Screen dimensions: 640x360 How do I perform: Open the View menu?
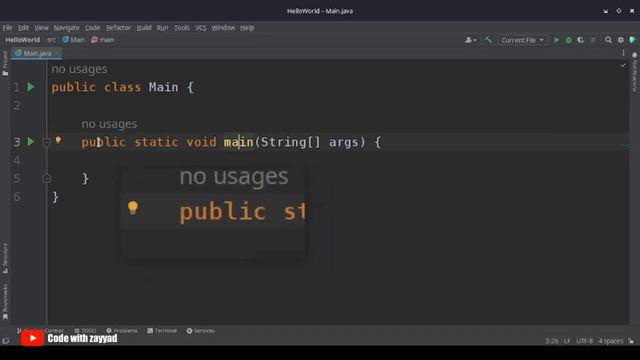pyautogui.click(x=41, y=28)
